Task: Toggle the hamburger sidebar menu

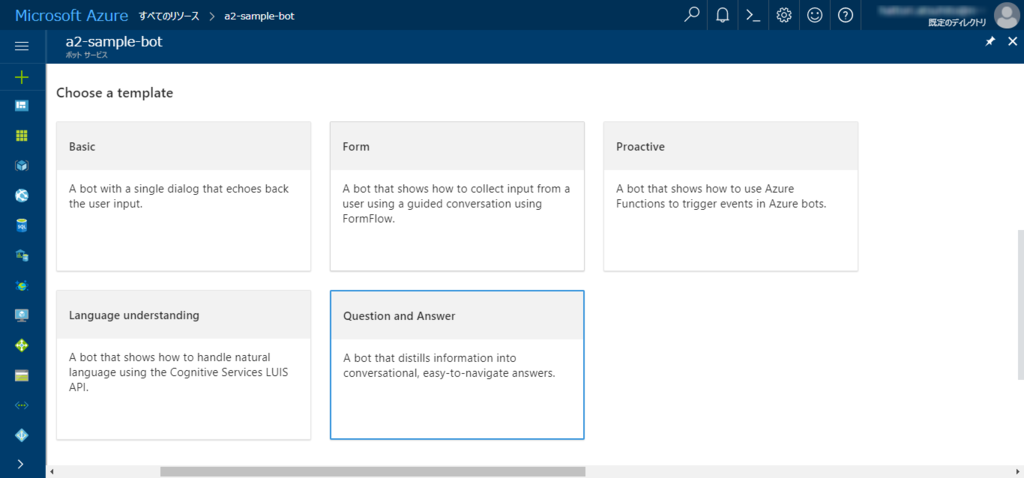Action: (22, 46)
